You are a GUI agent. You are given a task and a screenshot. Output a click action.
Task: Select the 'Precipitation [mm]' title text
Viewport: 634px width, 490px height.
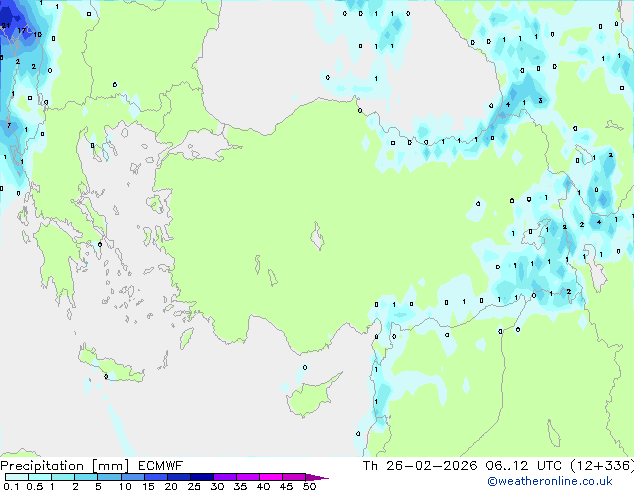coord(65,466)
